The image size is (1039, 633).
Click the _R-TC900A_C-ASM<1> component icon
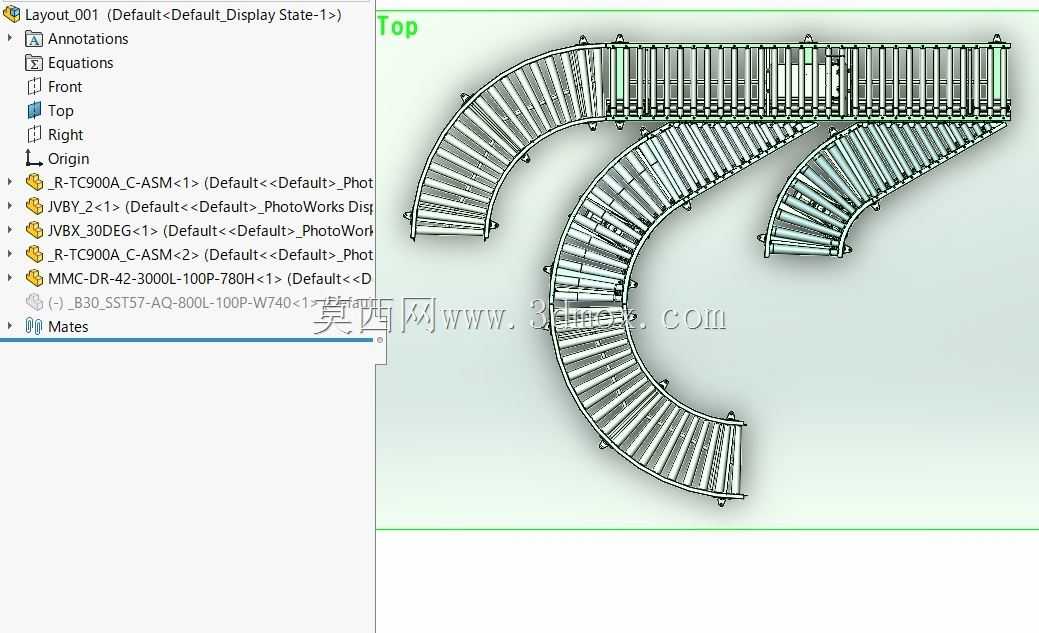pos(34,182)
